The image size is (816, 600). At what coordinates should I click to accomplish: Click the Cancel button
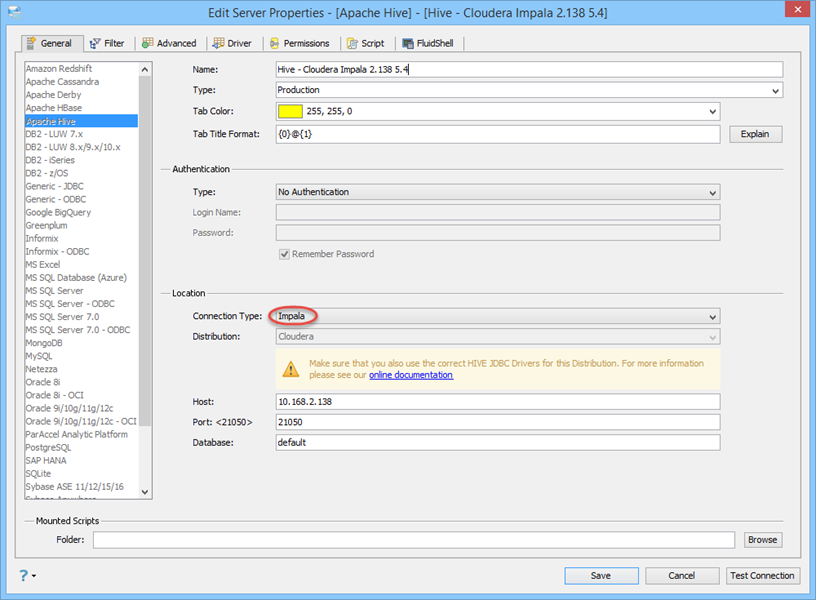click(x=682, y=576)
